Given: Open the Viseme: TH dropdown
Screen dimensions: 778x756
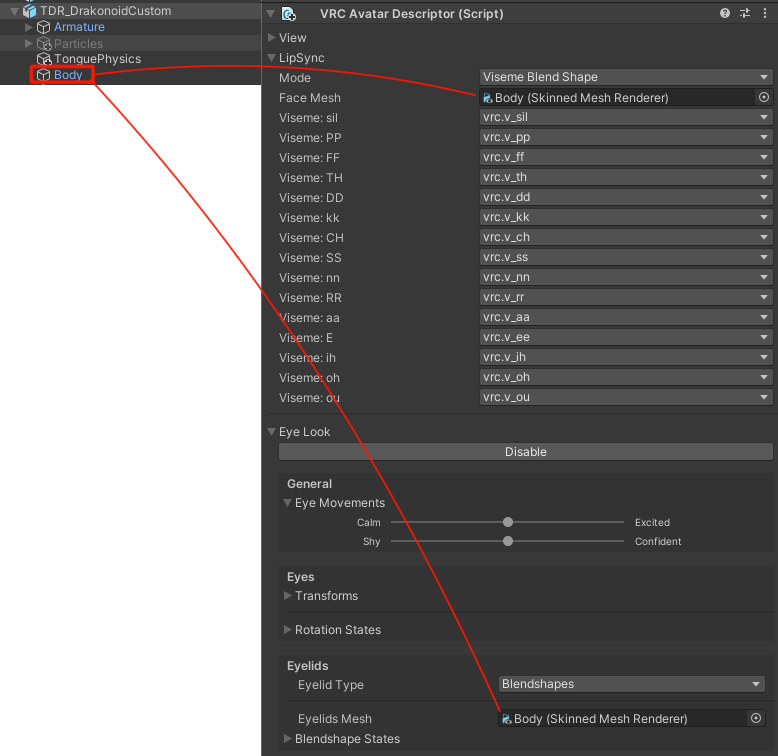Looking at the screenshot, I should pyautogui.click(x=626, y=177).
